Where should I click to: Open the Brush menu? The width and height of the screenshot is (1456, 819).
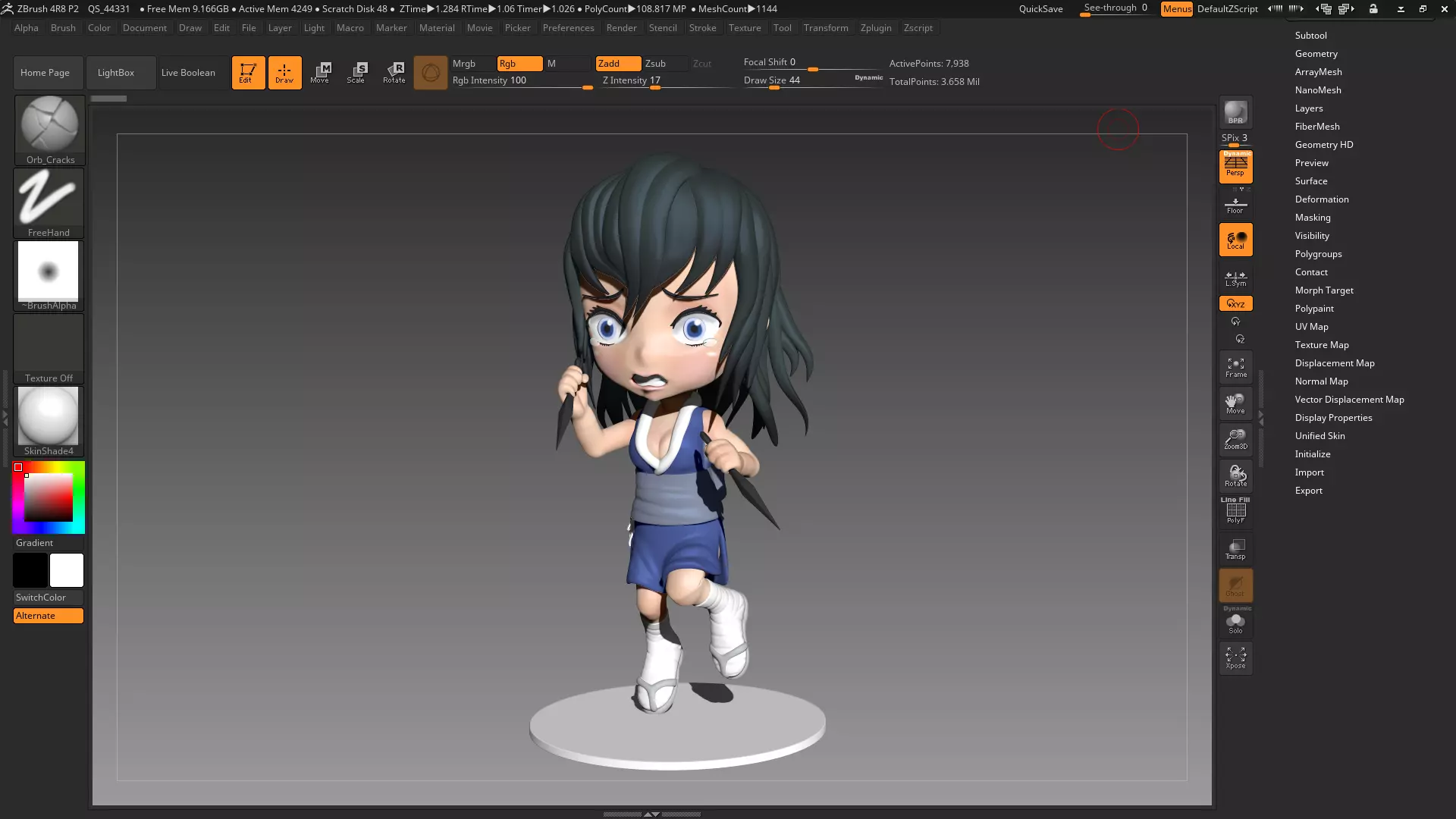(63, 28)
